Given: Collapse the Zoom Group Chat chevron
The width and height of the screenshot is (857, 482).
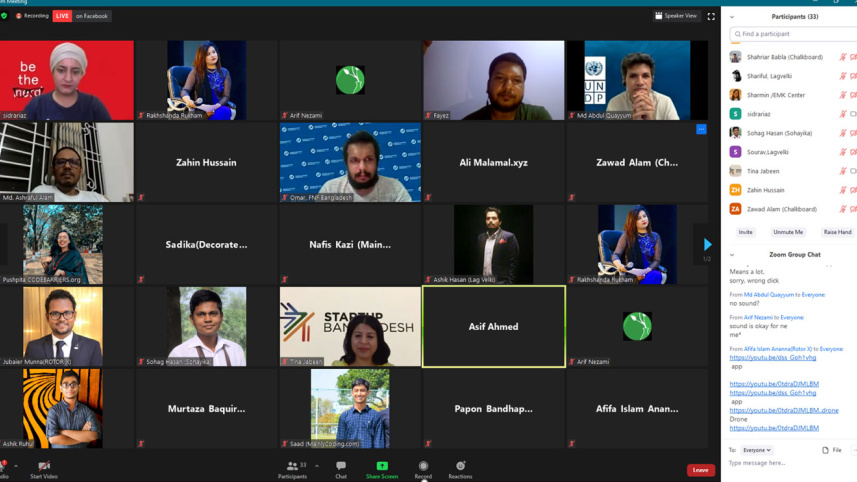Looking at the screenshot, I should click(732, 255).
